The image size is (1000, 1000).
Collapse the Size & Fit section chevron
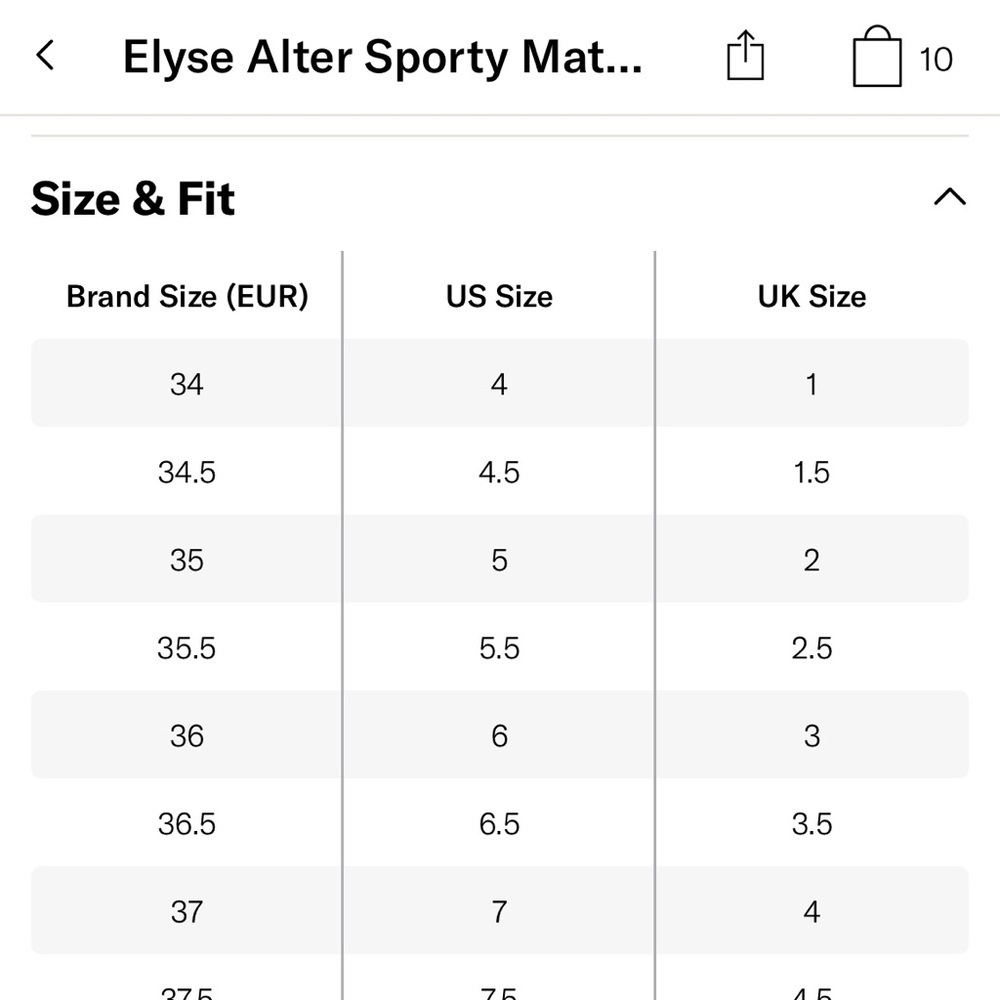point(950,196)
